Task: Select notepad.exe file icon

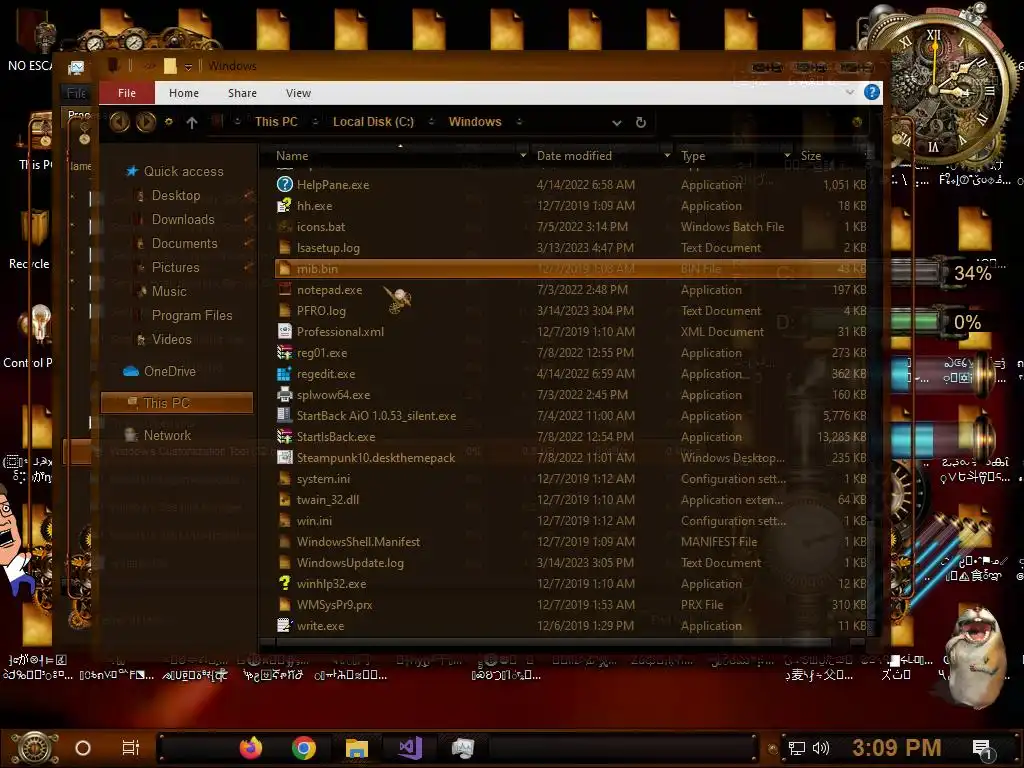Action: [284, 290]
